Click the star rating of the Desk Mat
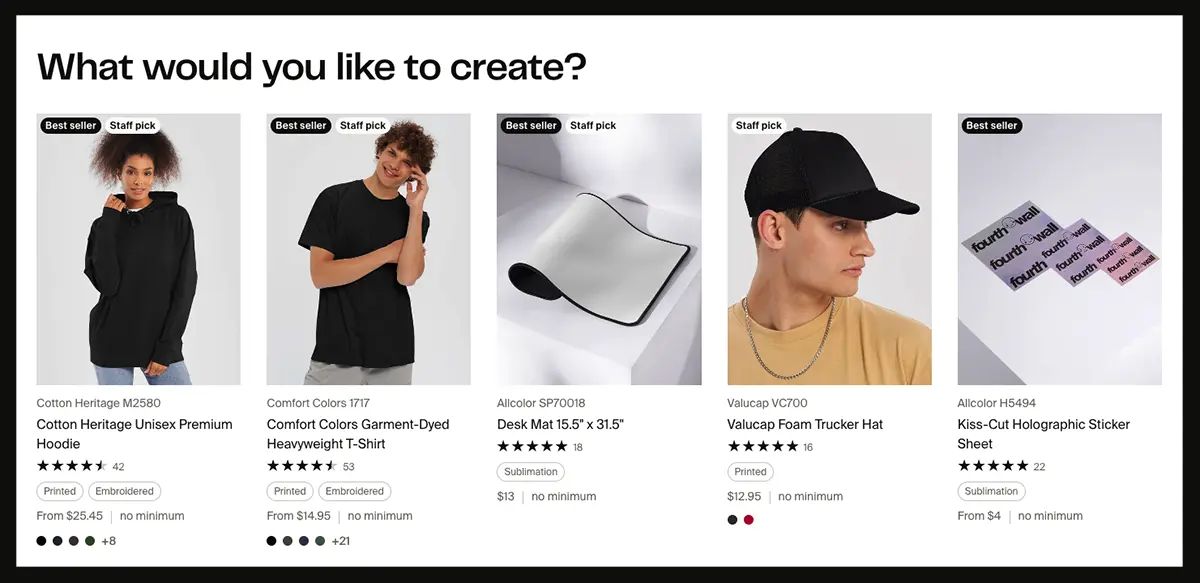The height and width of the screenshot is (583, 1200). 532,446
